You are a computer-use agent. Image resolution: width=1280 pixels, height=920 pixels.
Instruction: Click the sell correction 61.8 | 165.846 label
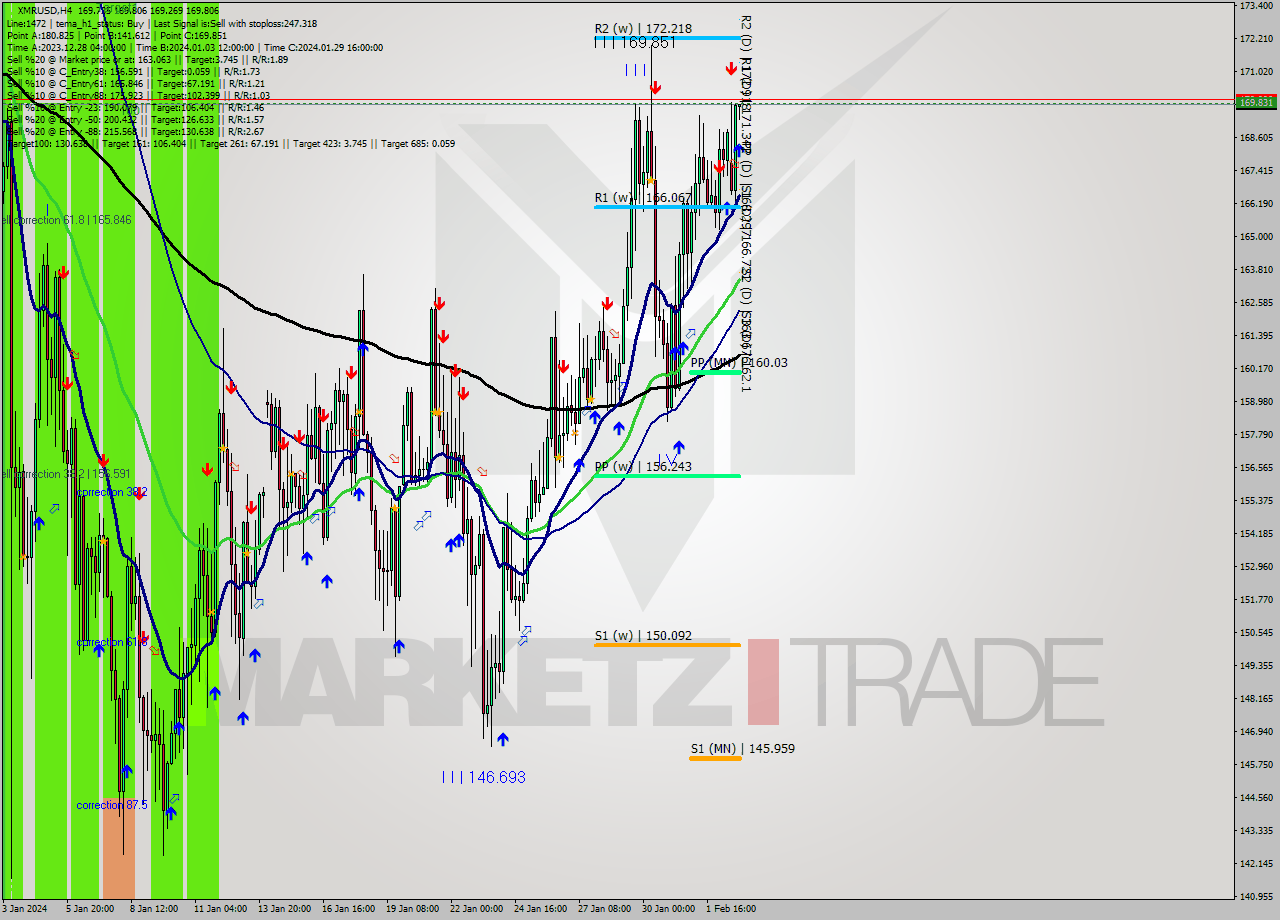(66, 219)
